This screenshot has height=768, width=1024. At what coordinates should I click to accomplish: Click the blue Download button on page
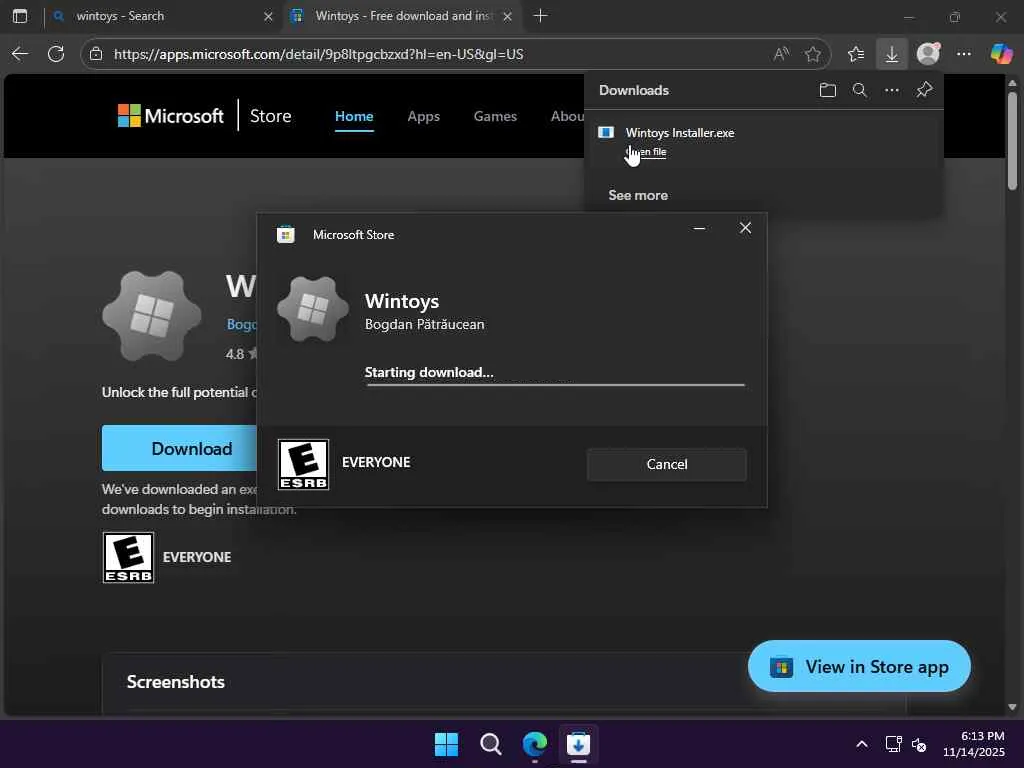[180, 449]
